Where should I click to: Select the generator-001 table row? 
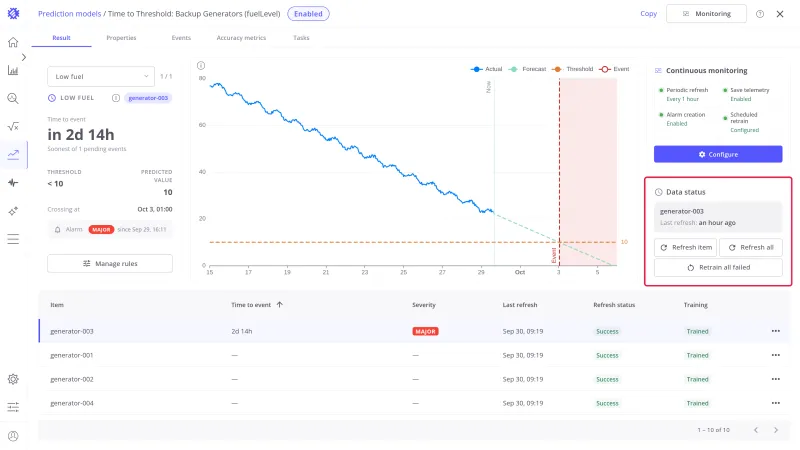coord(414,355)
